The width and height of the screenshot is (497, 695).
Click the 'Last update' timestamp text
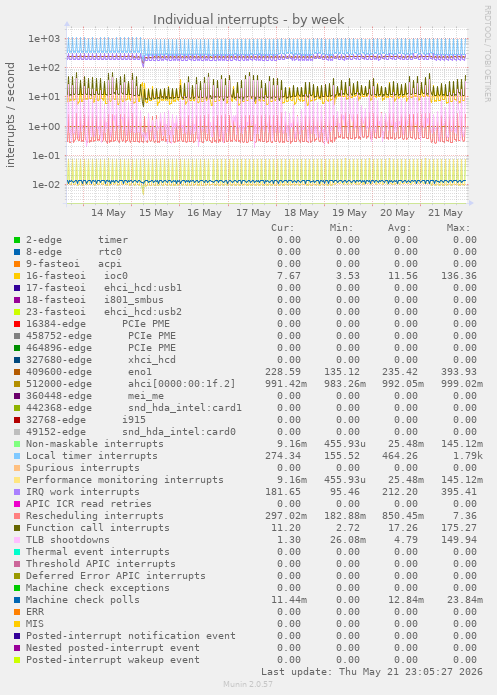point(372,672)
